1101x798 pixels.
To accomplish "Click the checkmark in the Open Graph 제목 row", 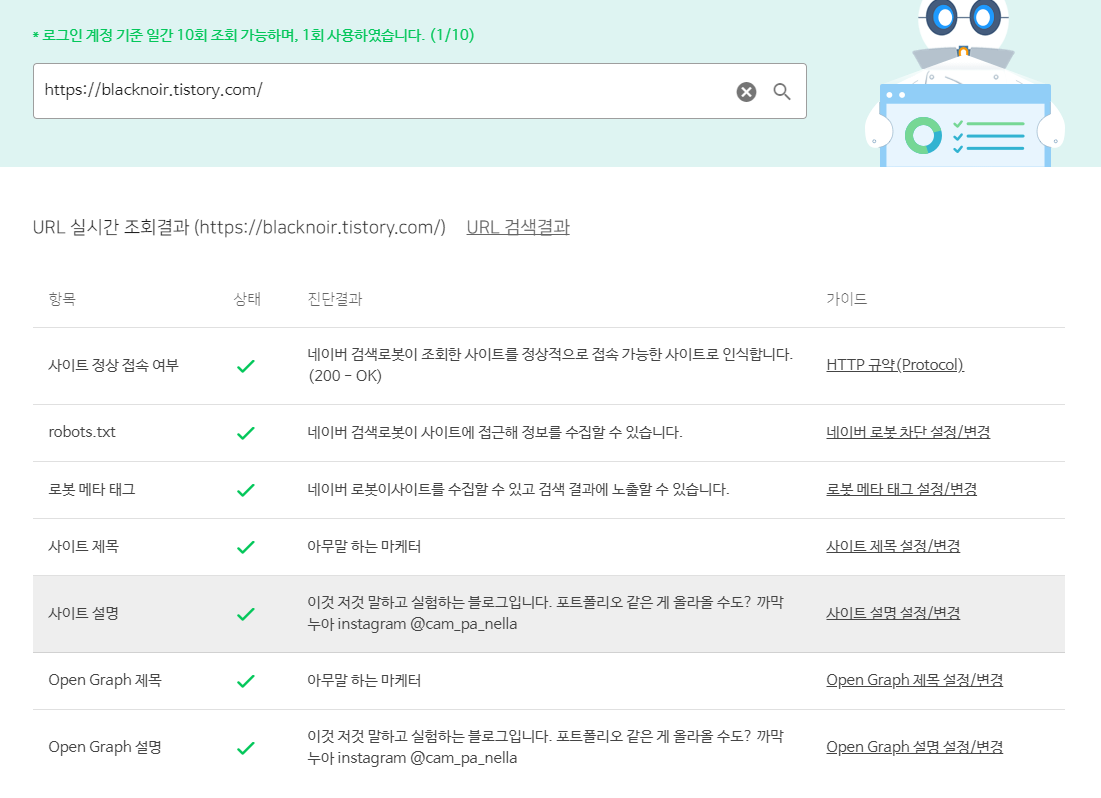I will (x=246, y=681).
